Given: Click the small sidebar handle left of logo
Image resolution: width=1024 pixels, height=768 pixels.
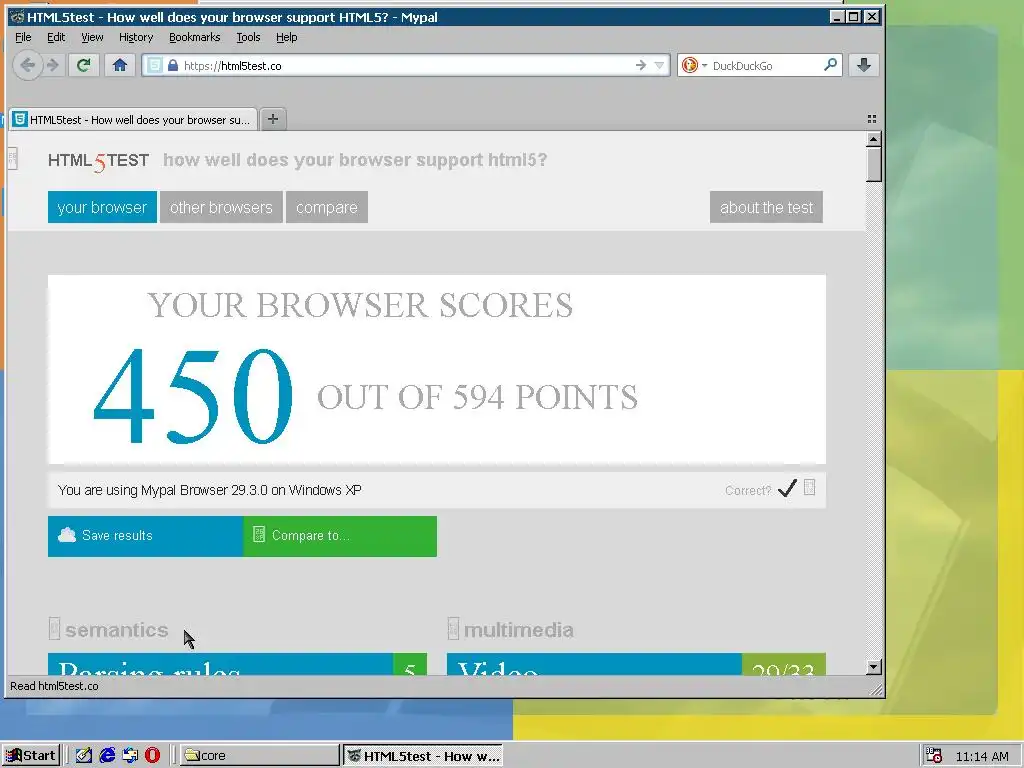Looking at the screenshot, I should (x=12, y=159).
